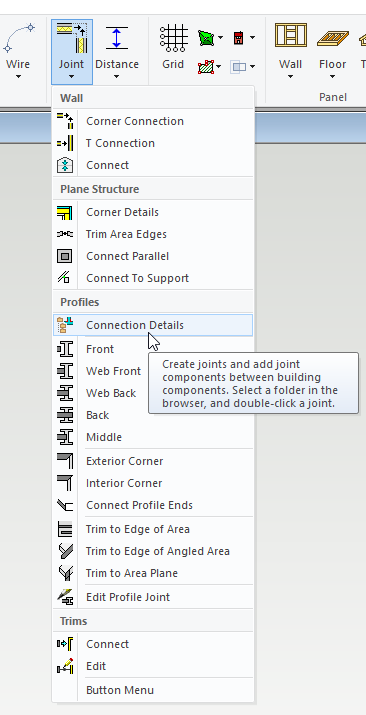Click the Trim to Area Plane icon

(x=65, y=573)
